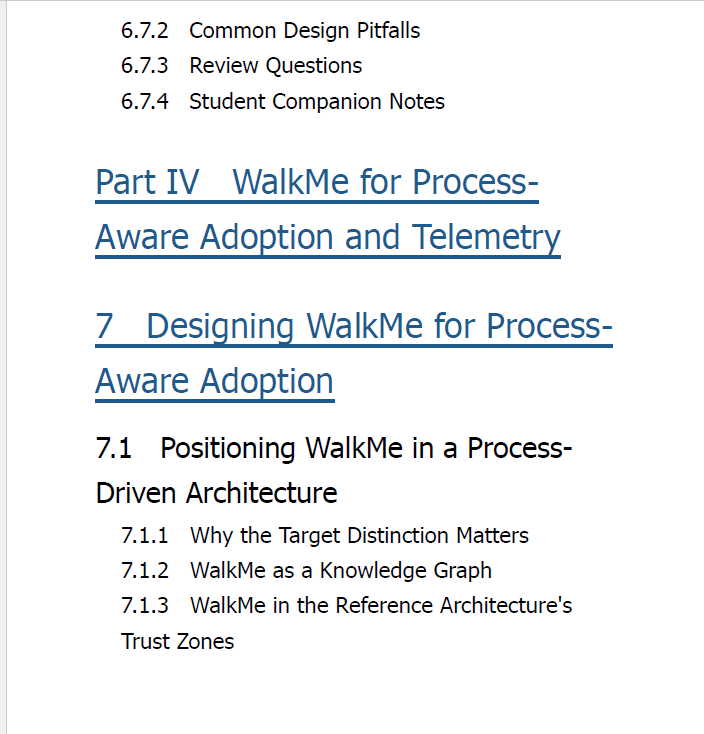
Task: Click the 7.1 section number
Action: point(113,449)
